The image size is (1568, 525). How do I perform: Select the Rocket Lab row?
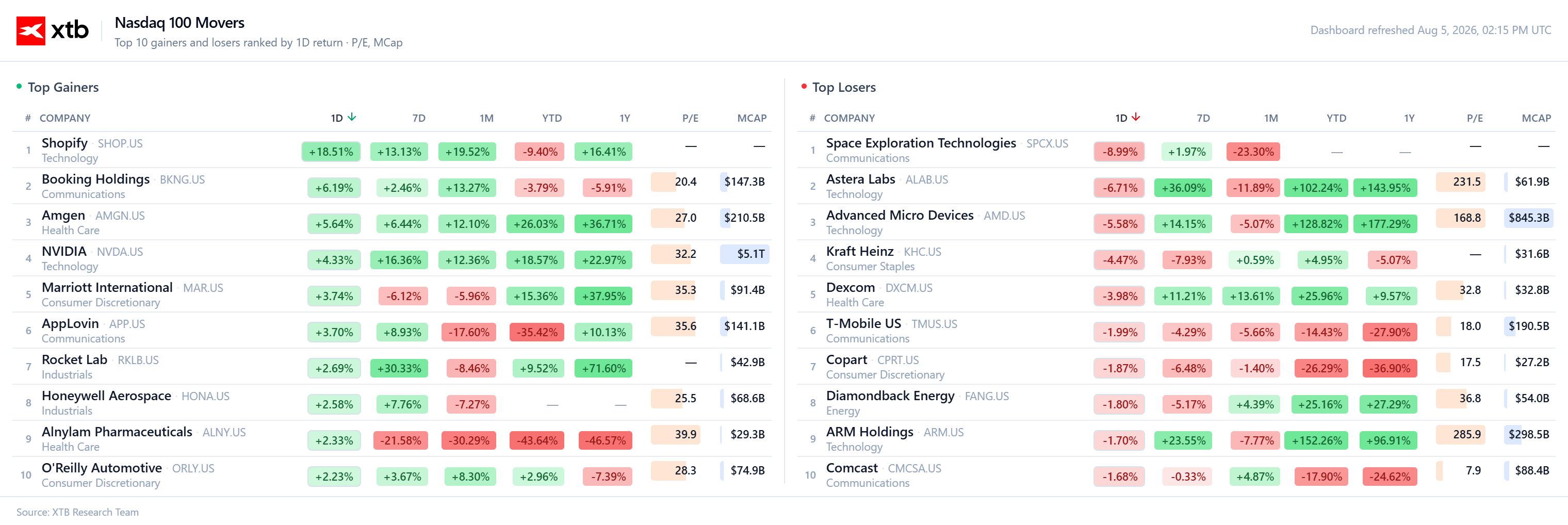tap(392, 366)
